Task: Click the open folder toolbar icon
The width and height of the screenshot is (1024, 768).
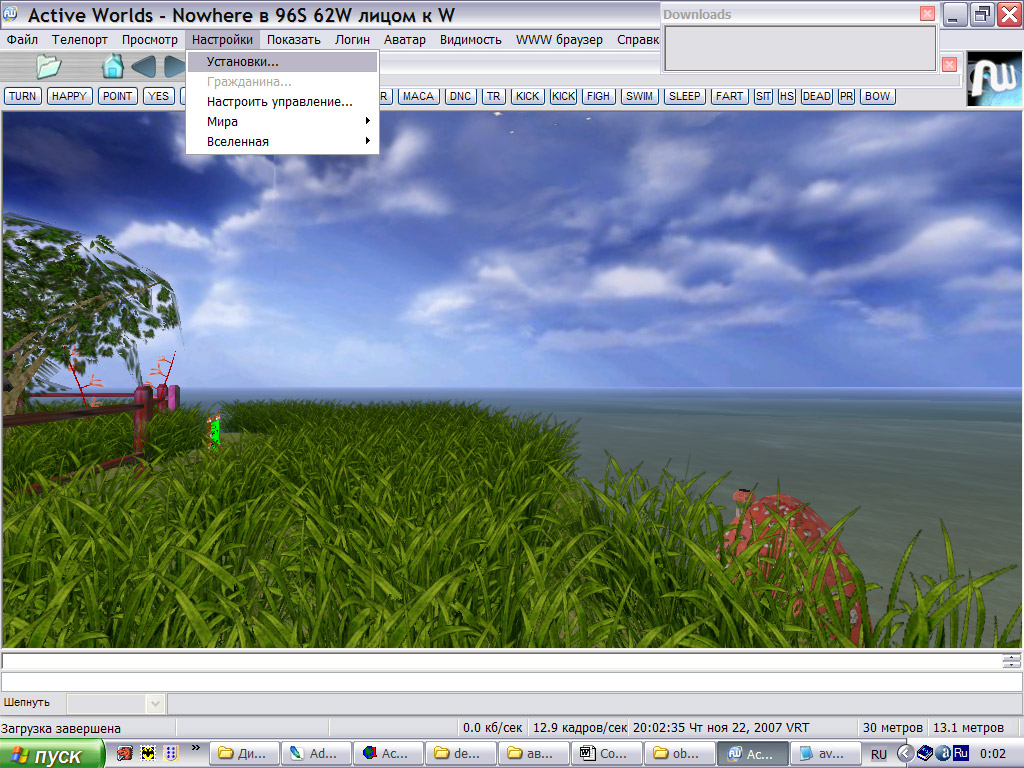Action: click(x=48, y=66)
